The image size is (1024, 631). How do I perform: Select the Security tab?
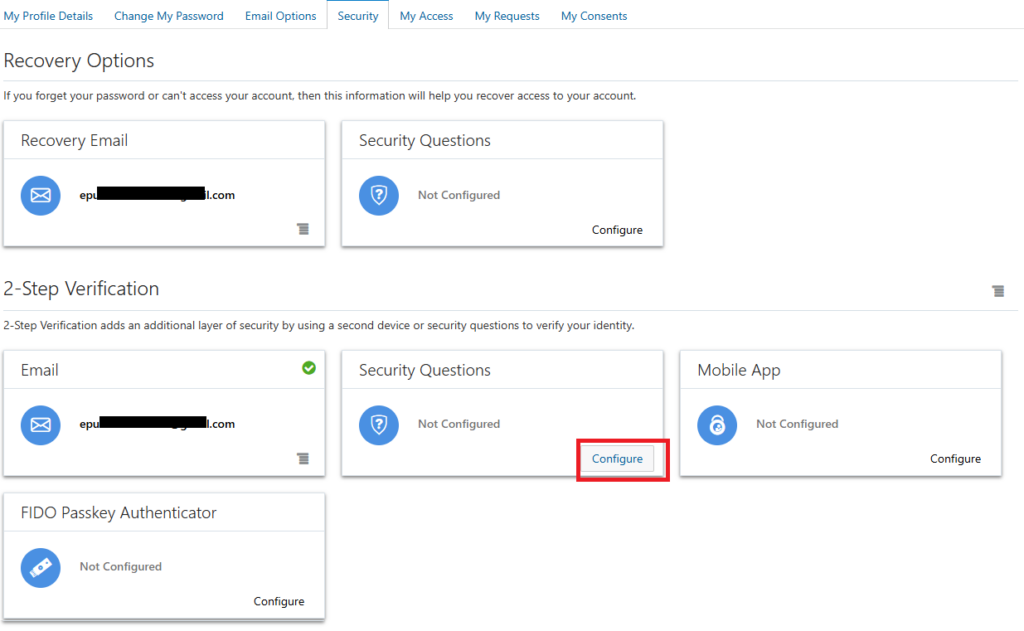358,16
